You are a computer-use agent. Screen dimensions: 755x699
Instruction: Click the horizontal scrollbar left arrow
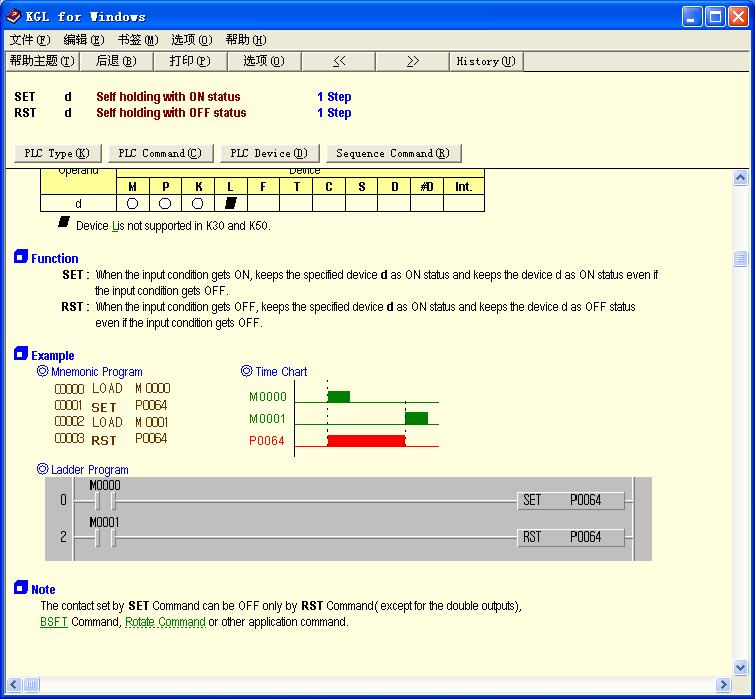point(13,684)
